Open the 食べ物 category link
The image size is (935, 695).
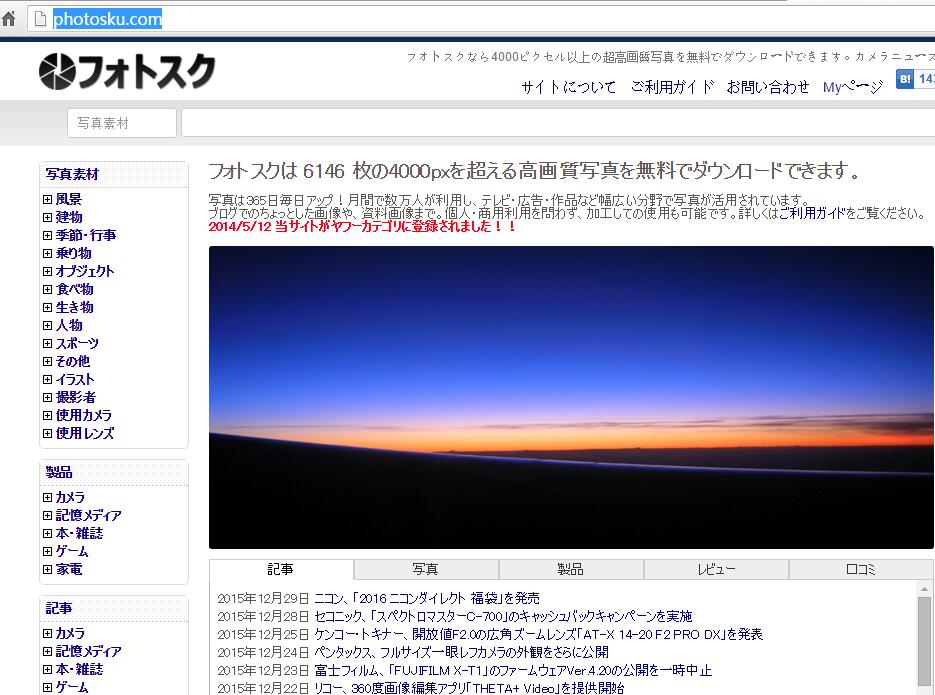[75, 289]
